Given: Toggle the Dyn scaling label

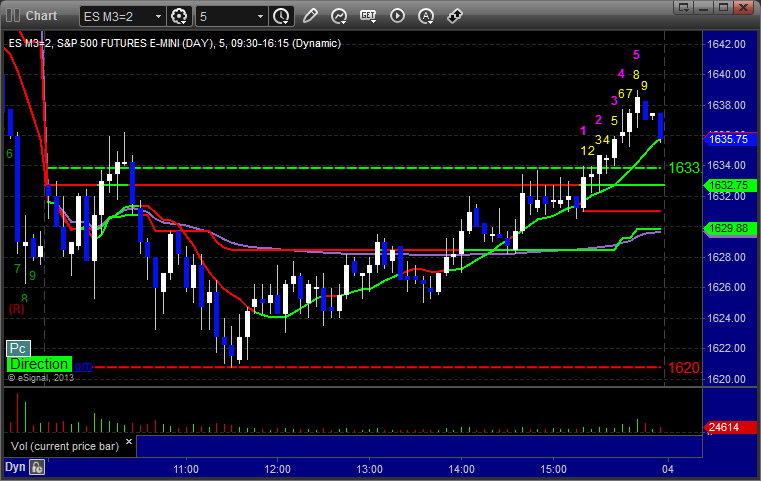Looking at the screenshot, I should [15, 467].
